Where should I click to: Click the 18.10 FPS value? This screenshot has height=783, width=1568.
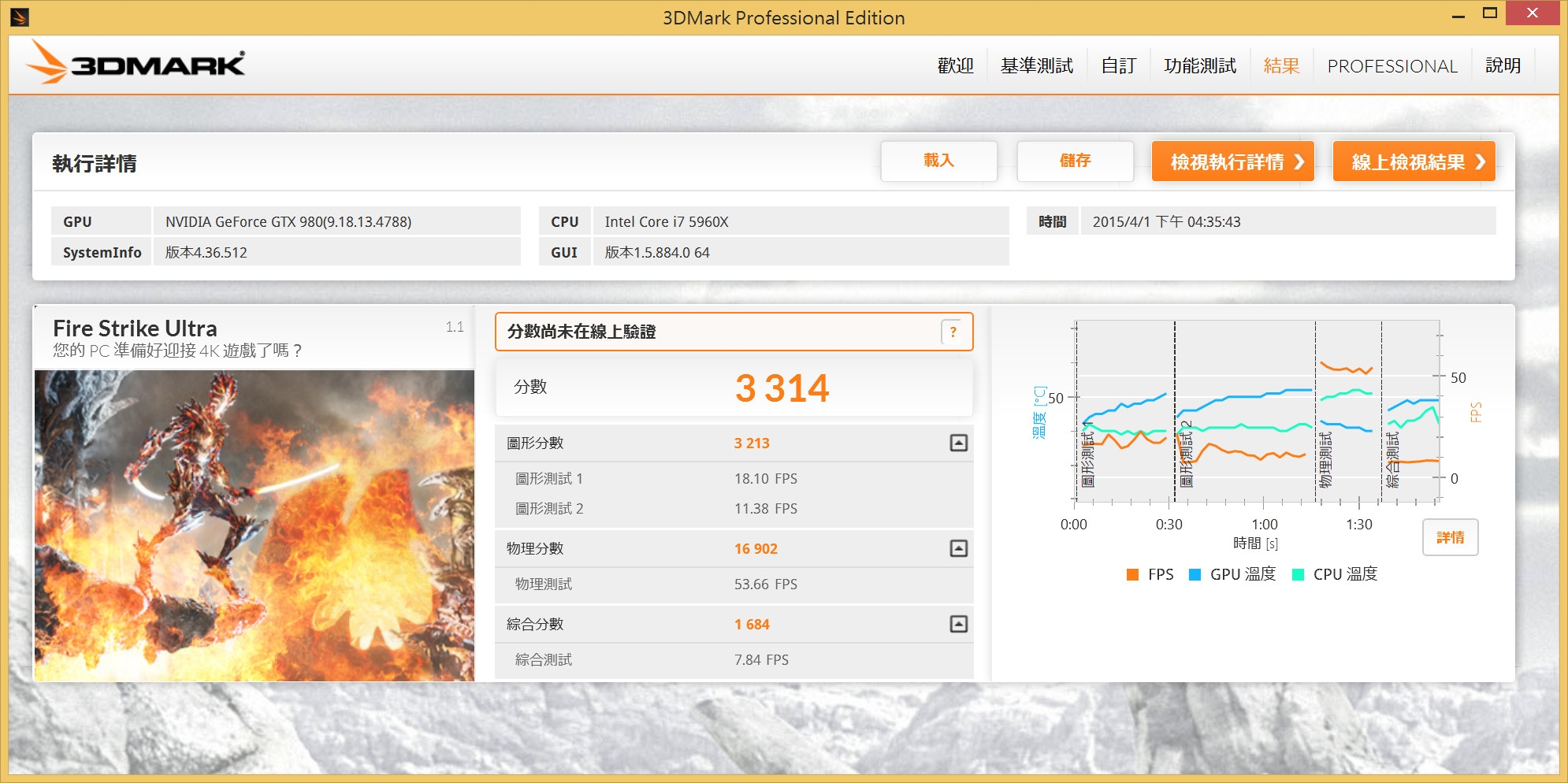[766, 478]
